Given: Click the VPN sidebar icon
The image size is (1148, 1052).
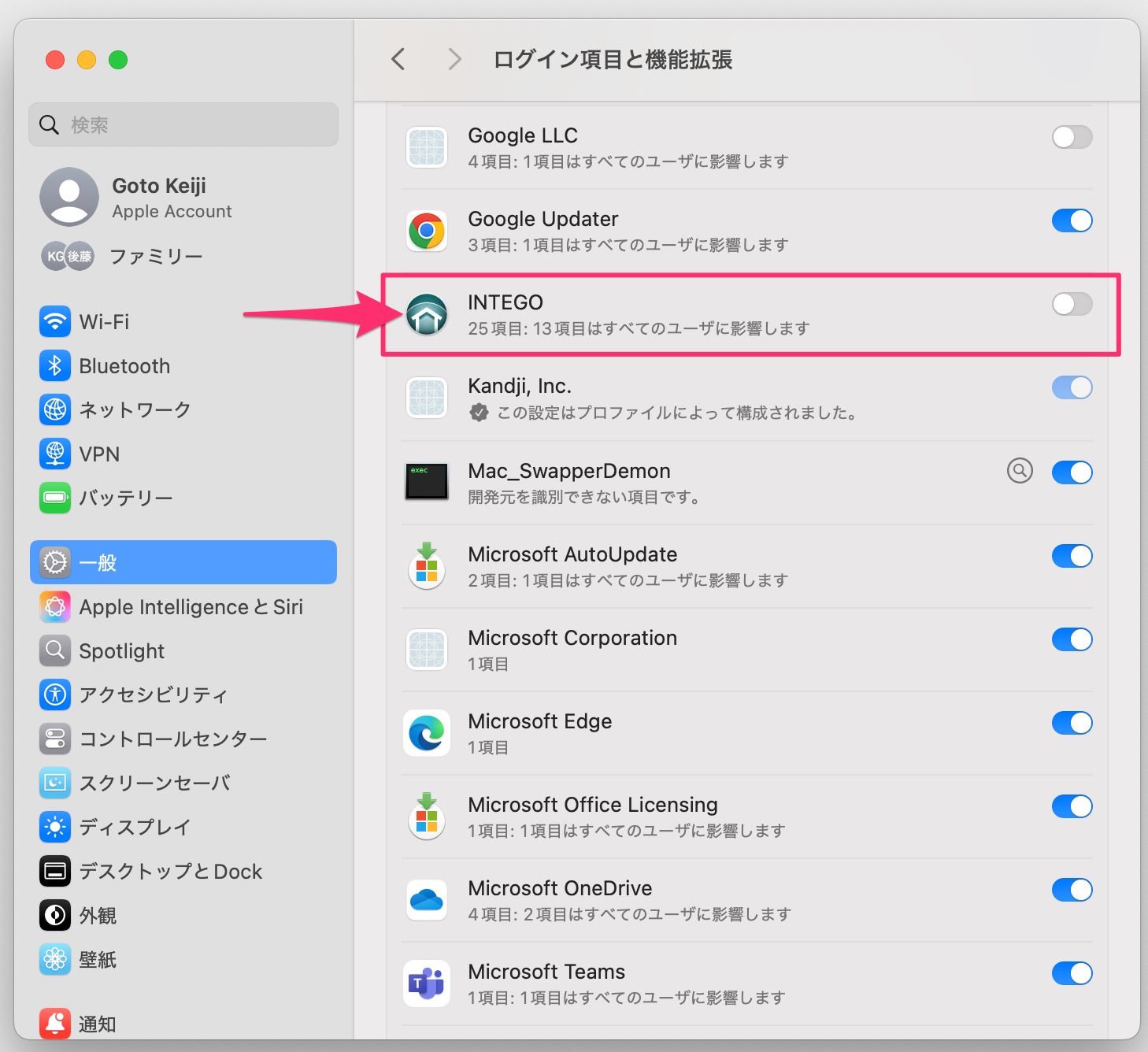Looking at the screenshot, I should [x=55, y=454].
